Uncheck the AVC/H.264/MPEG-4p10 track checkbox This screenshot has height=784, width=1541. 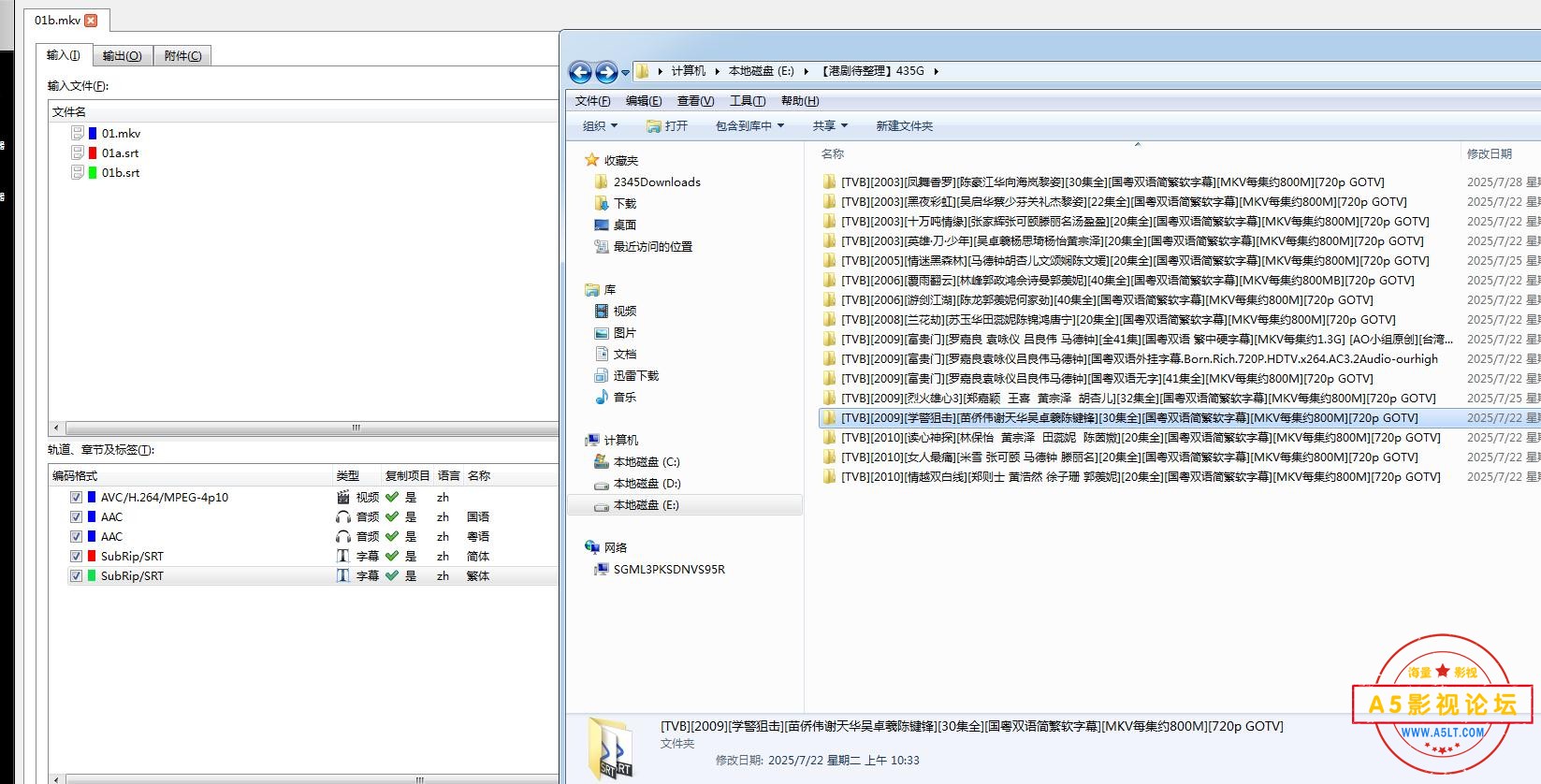pos(76,498)
